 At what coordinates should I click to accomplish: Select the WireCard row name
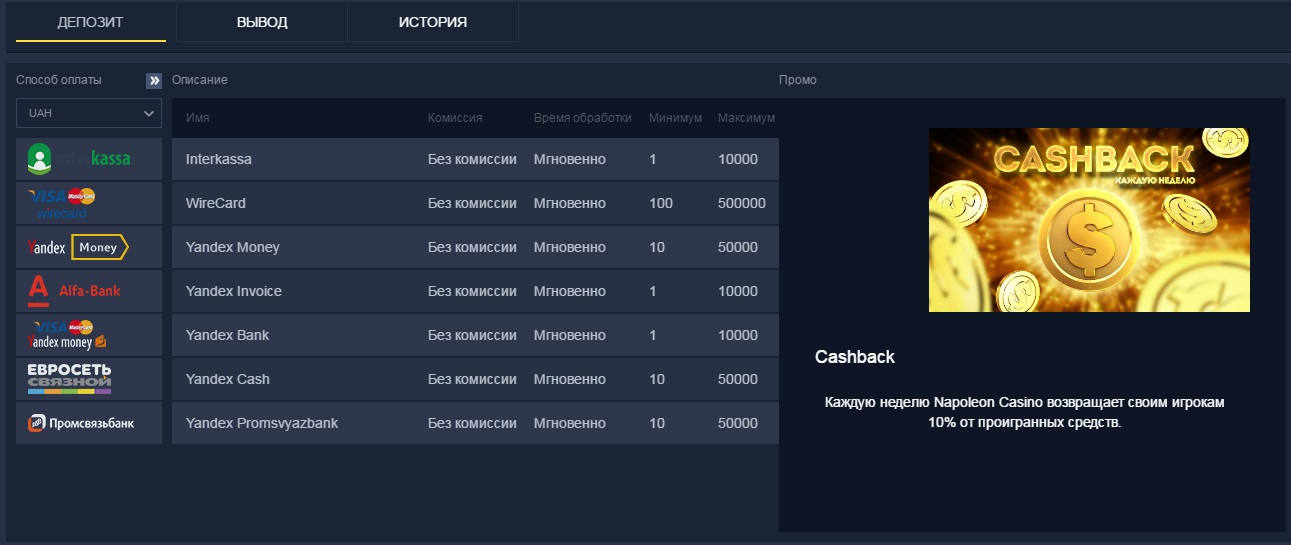[x=216, y=203]
